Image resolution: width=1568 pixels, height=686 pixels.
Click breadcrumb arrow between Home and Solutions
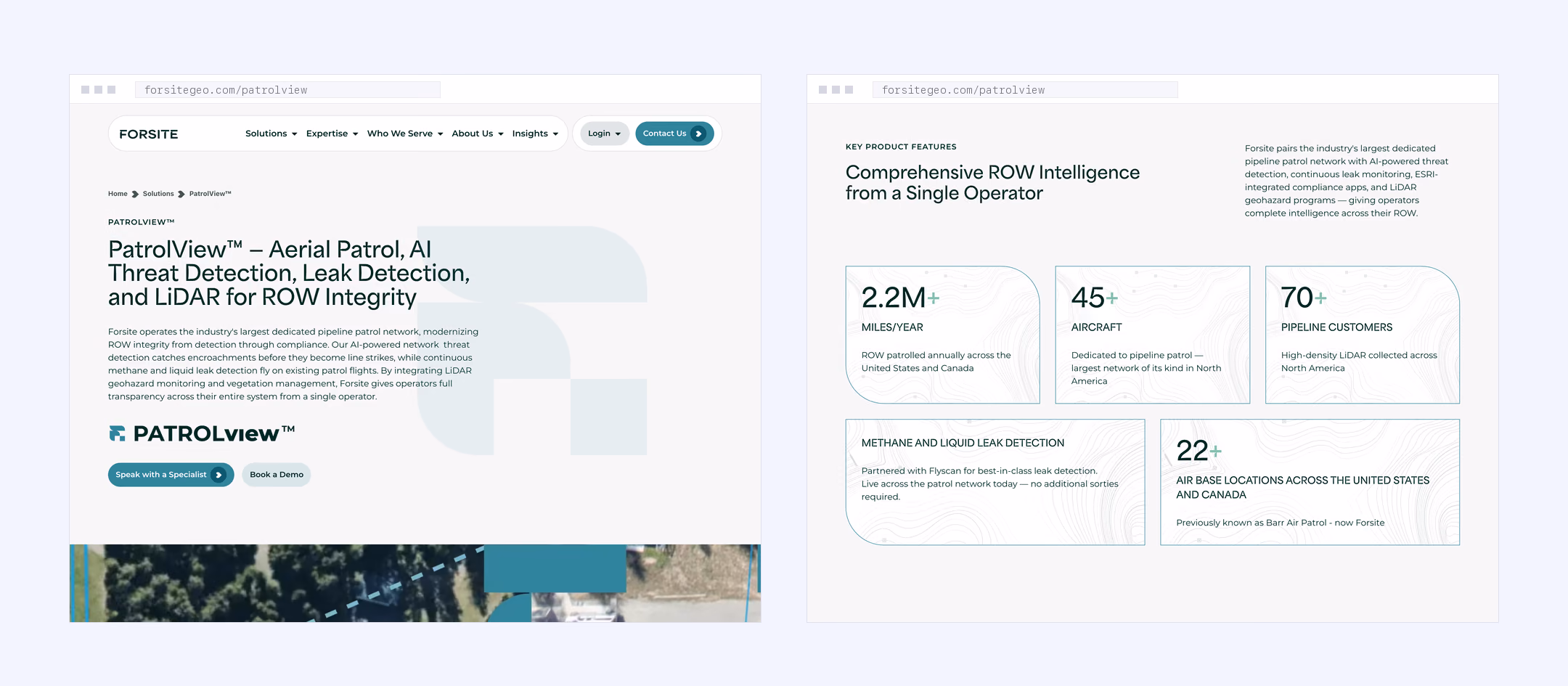coord(135,194)
